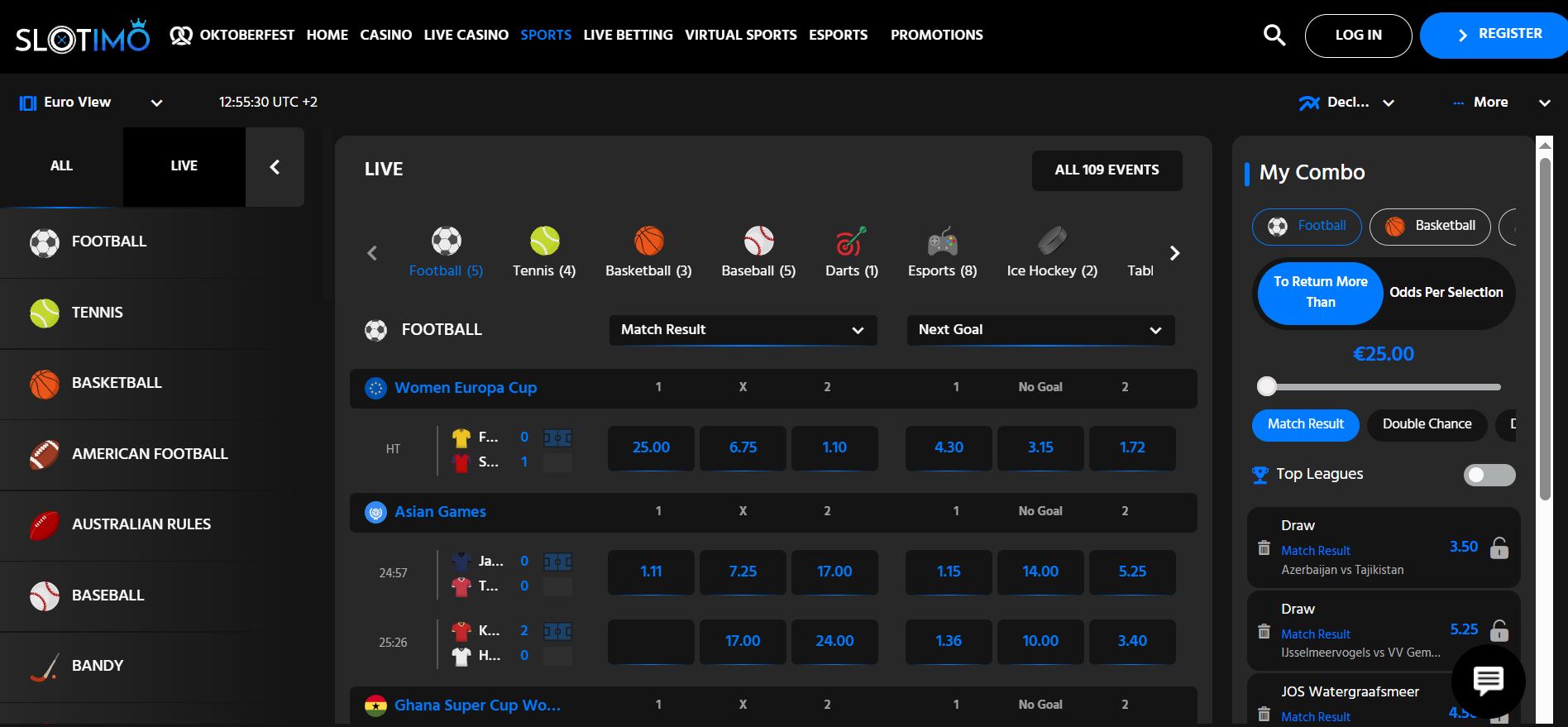View ALL 109 EVENTS
The width and height of the screenshot is (1568, 727).
pyautogui.click(x=1107, y=170)
